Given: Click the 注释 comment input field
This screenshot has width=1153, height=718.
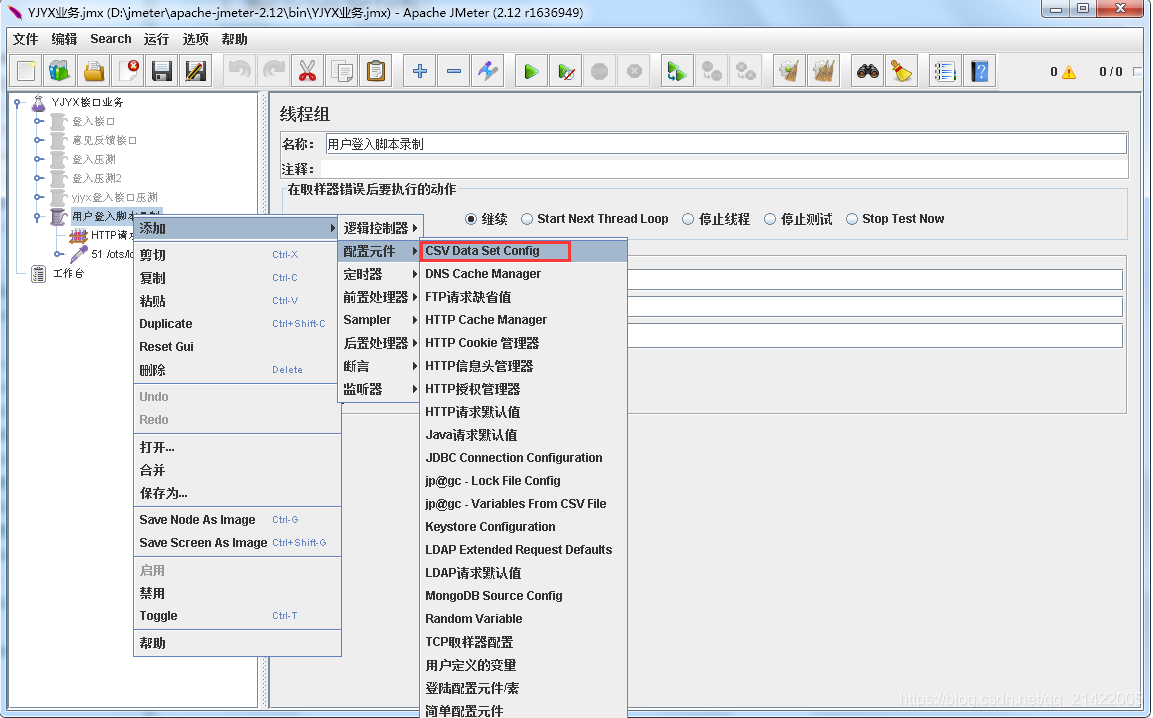Looking at the screenshot, I should 724,169.
